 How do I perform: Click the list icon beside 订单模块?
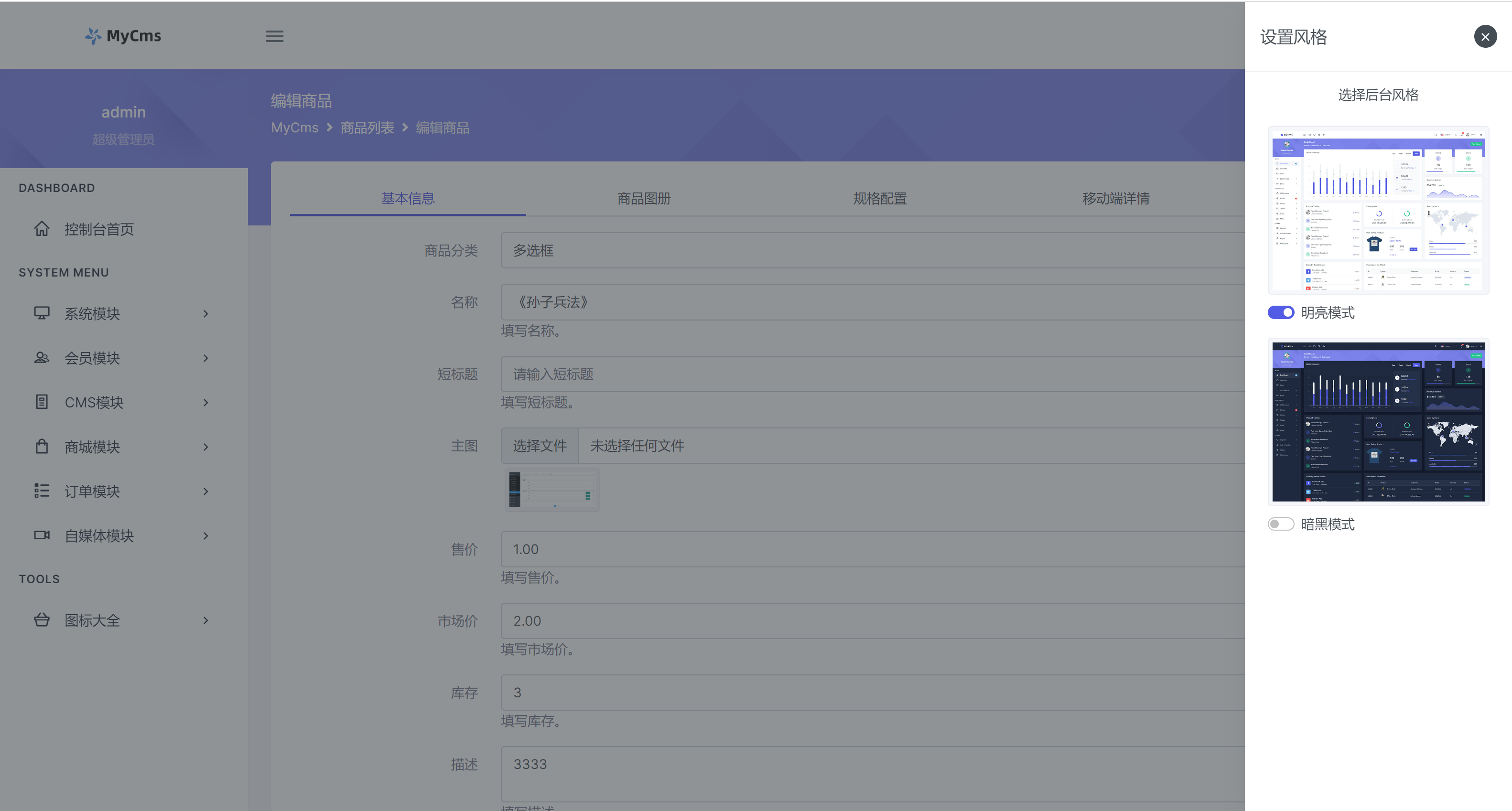click(42, 491)
